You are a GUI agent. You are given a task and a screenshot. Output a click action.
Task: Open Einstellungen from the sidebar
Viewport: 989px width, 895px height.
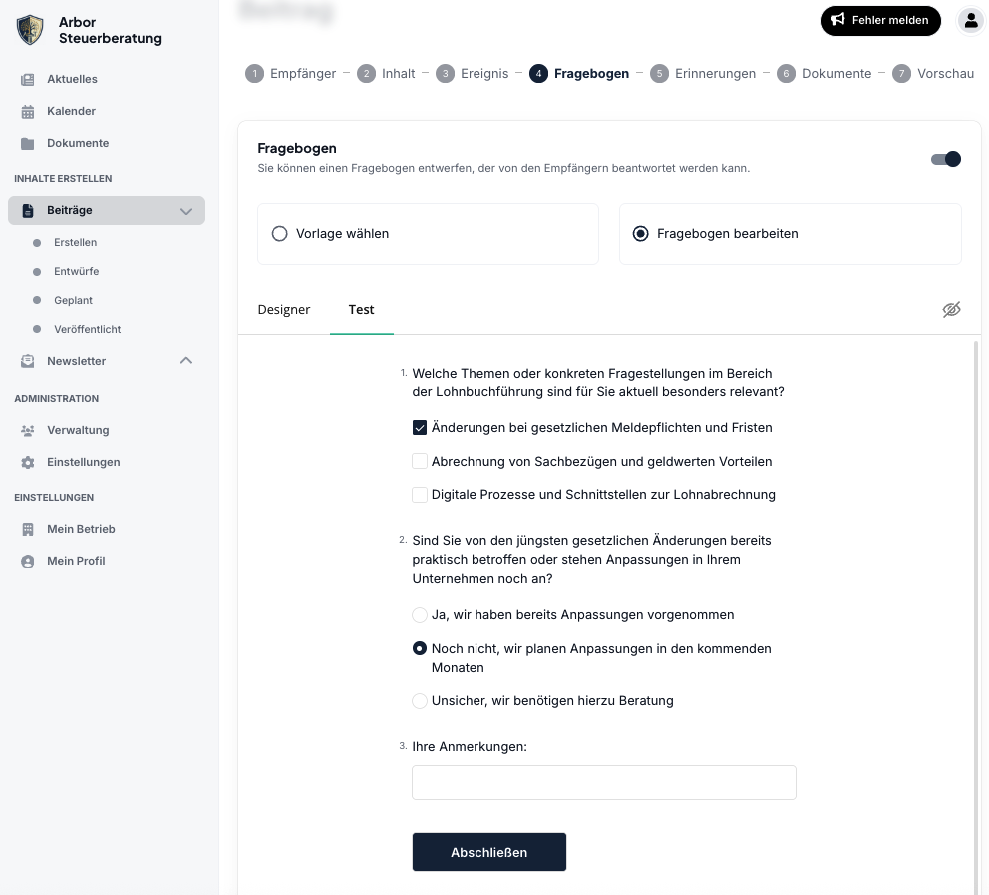[x=84, y=462]
